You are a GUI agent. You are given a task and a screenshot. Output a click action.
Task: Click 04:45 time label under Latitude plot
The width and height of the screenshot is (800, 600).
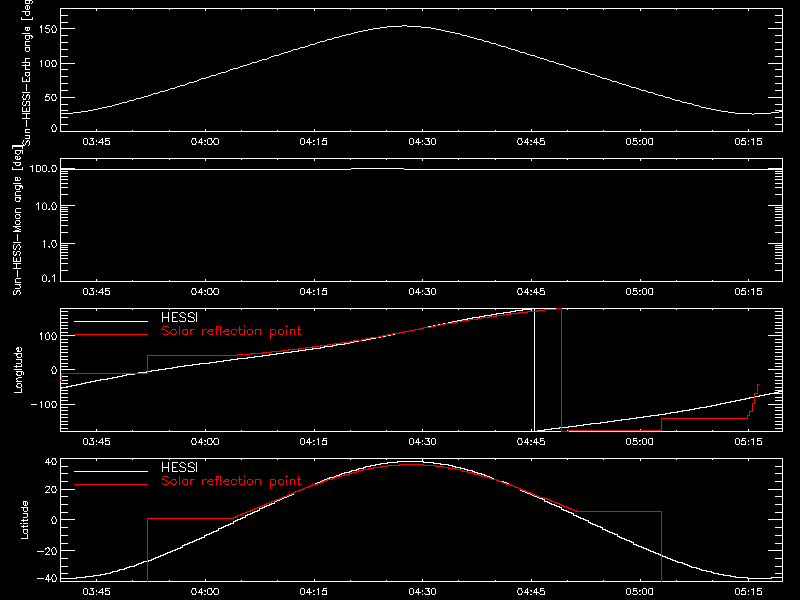click(x=531, y=592)
